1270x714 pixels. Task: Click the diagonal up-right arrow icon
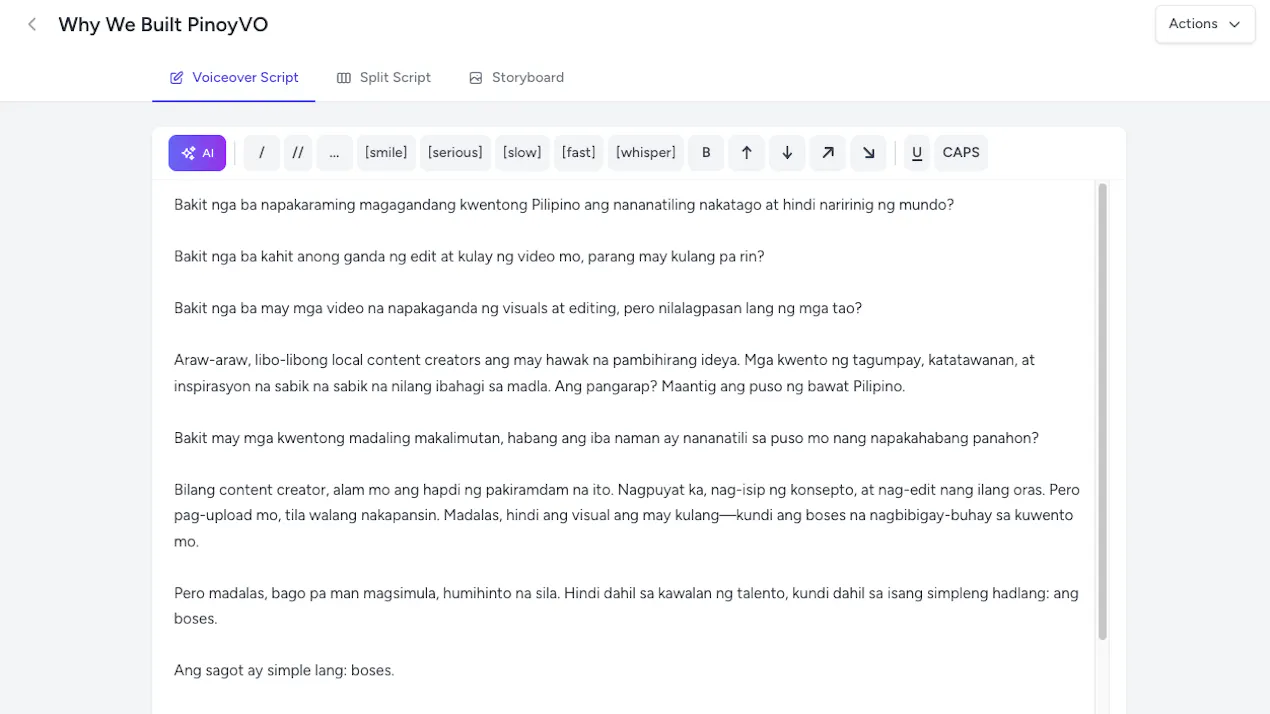tap(828, 153)
